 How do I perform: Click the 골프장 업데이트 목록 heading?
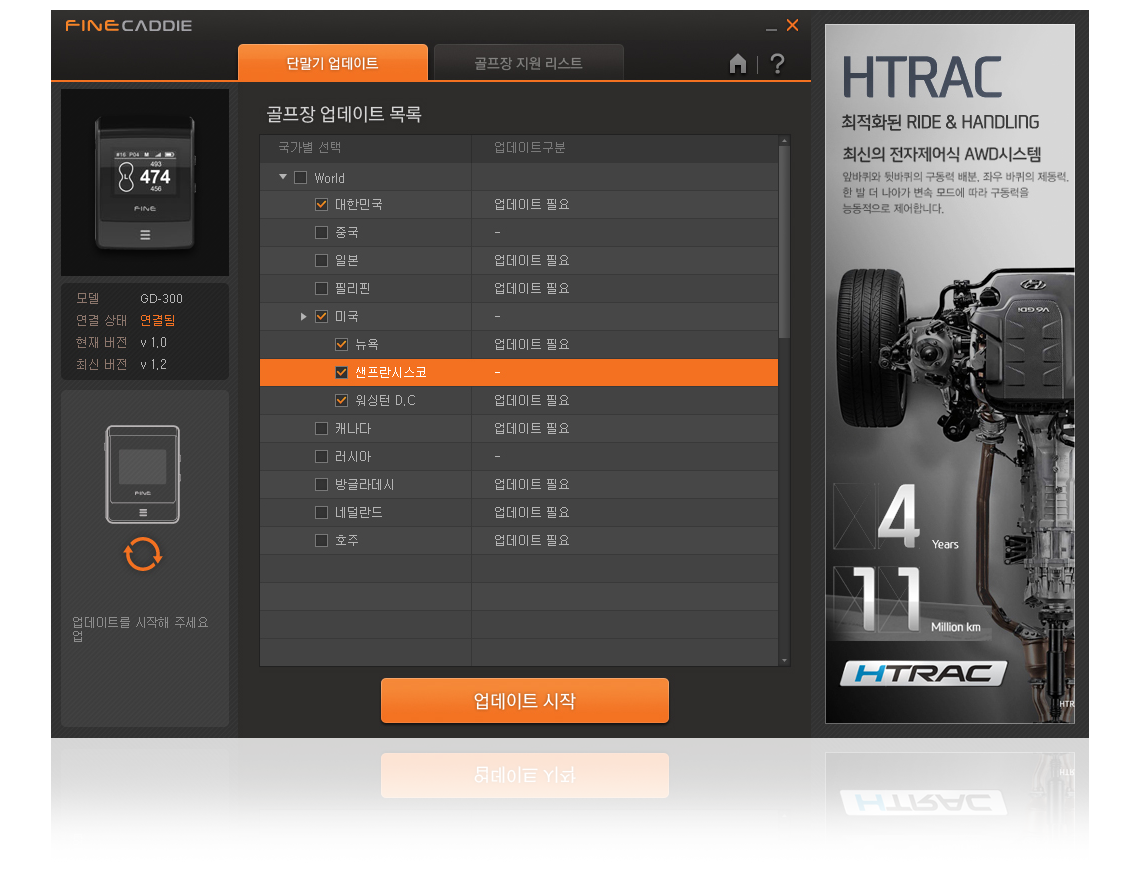coord(344,114)
